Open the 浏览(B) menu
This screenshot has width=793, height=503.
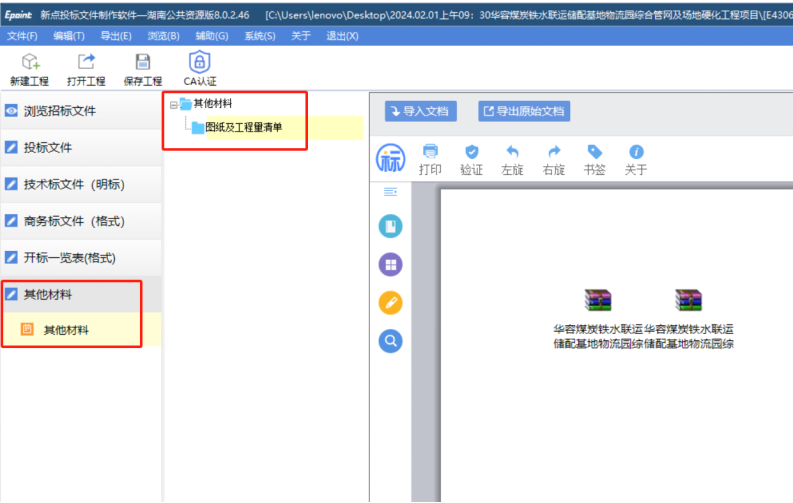(x=163, y=36)
